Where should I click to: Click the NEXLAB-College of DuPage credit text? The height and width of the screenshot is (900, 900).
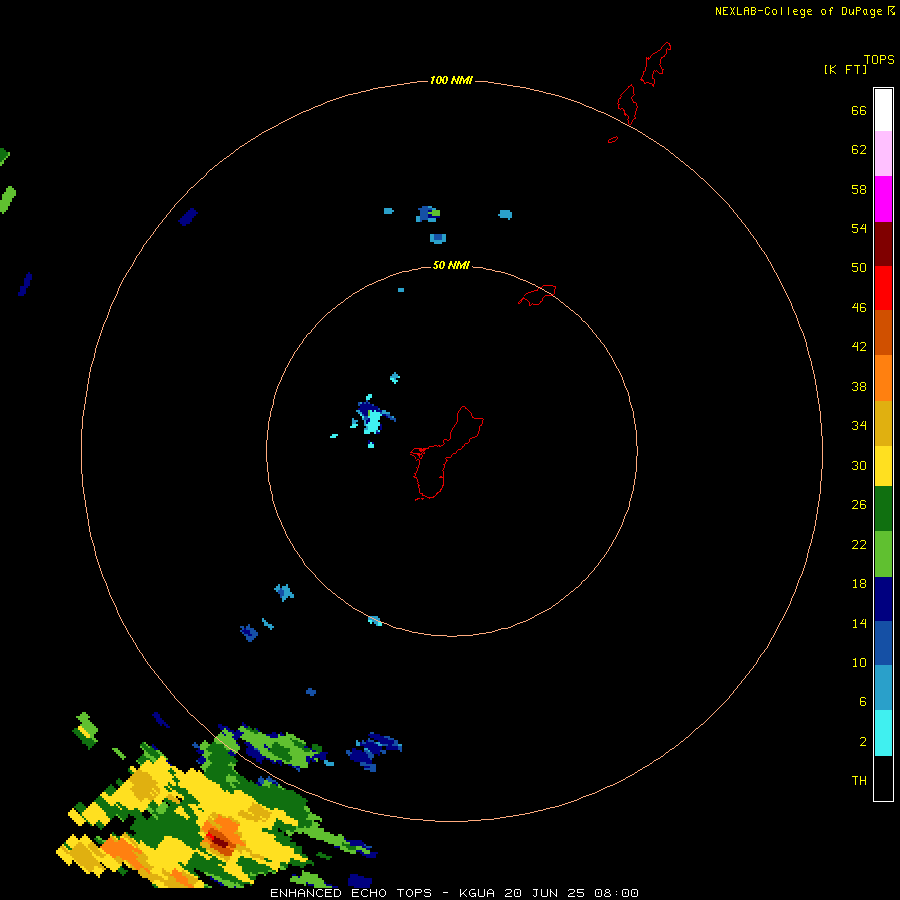(x=805, y=11)
